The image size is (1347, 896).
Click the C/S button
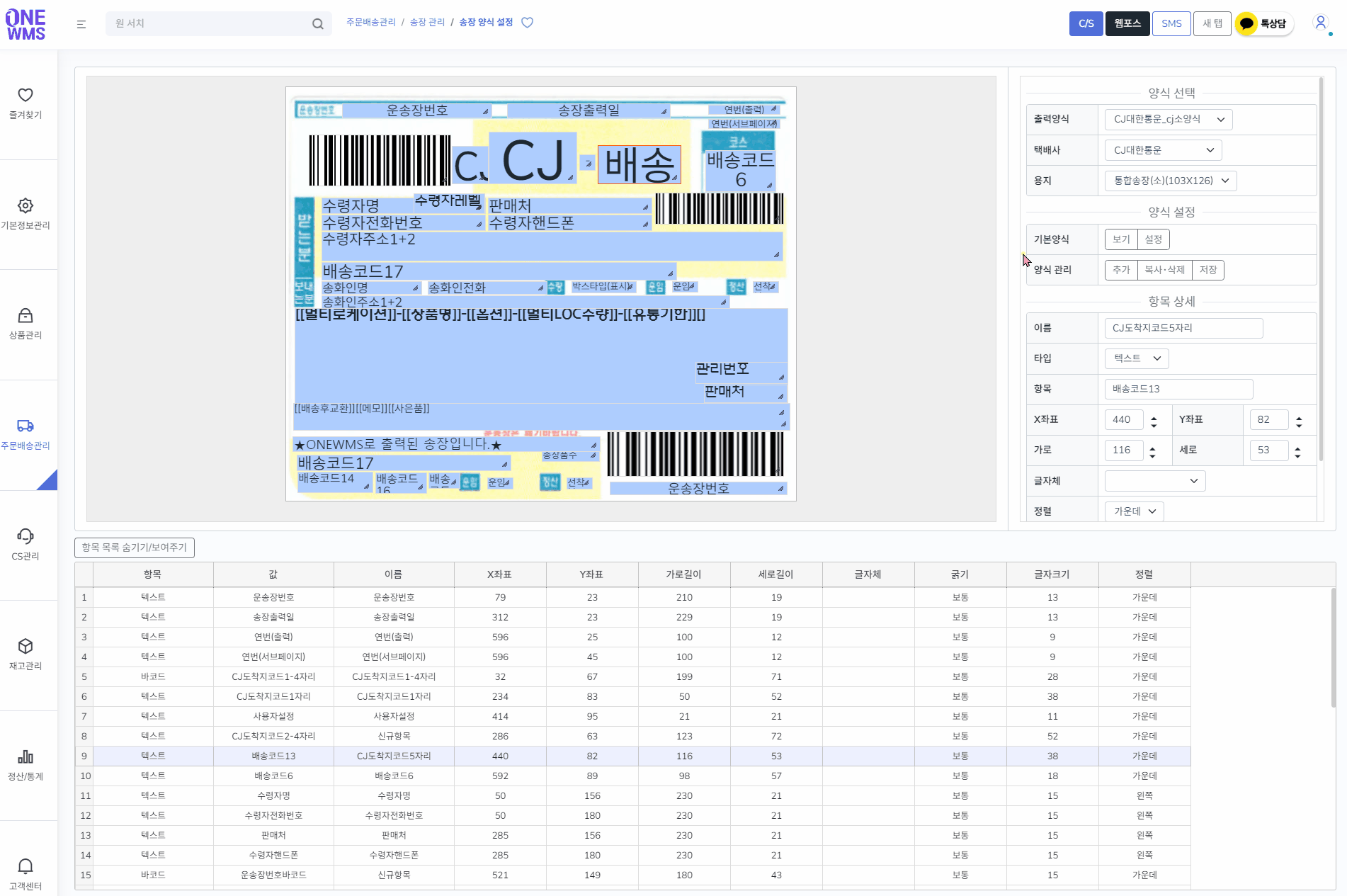point(1086,23)
